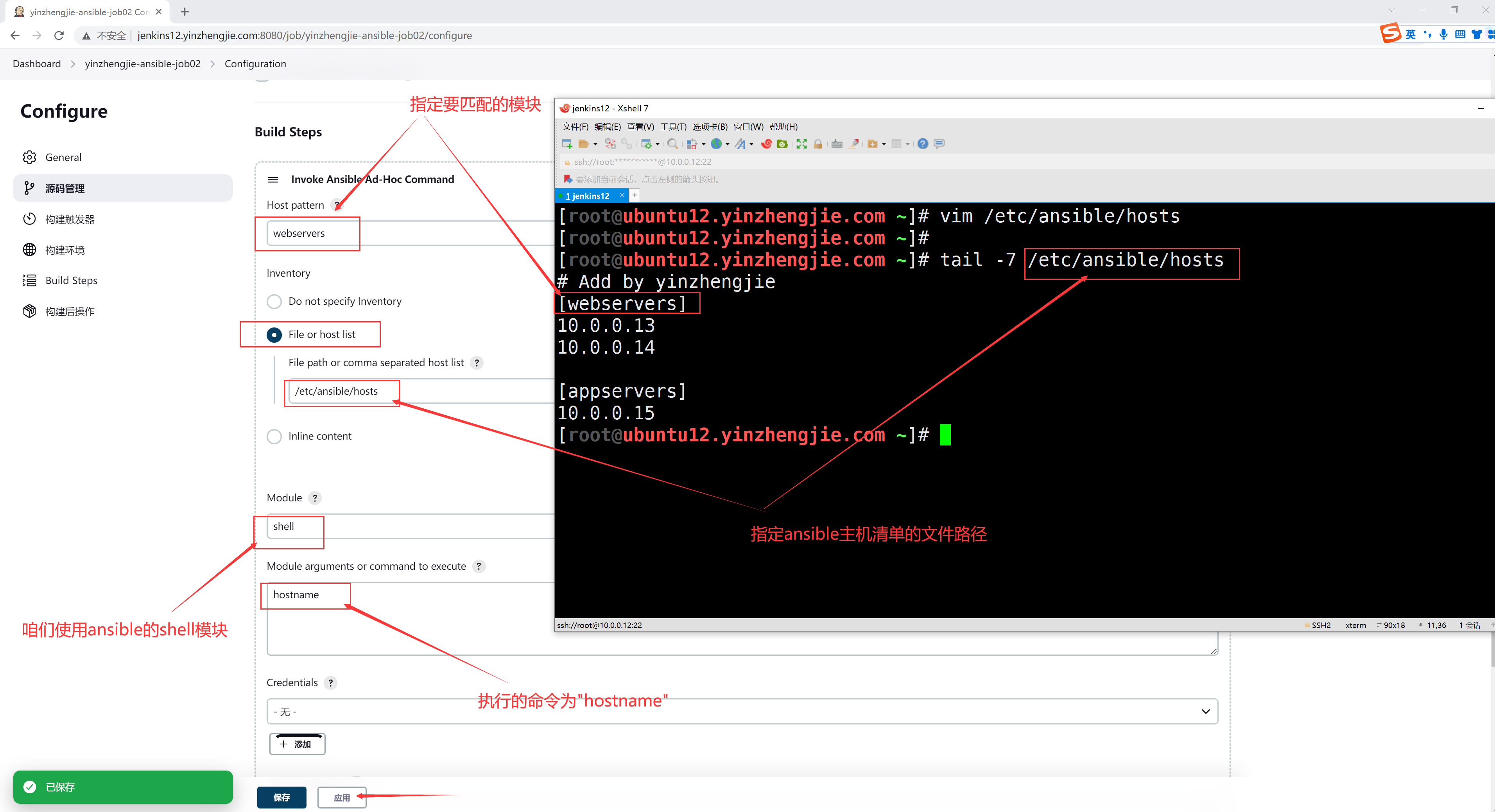This screenshot has height=812, width=1495.
Task: Click the Xshell fullscreen toggle icon
Action: 801,144
